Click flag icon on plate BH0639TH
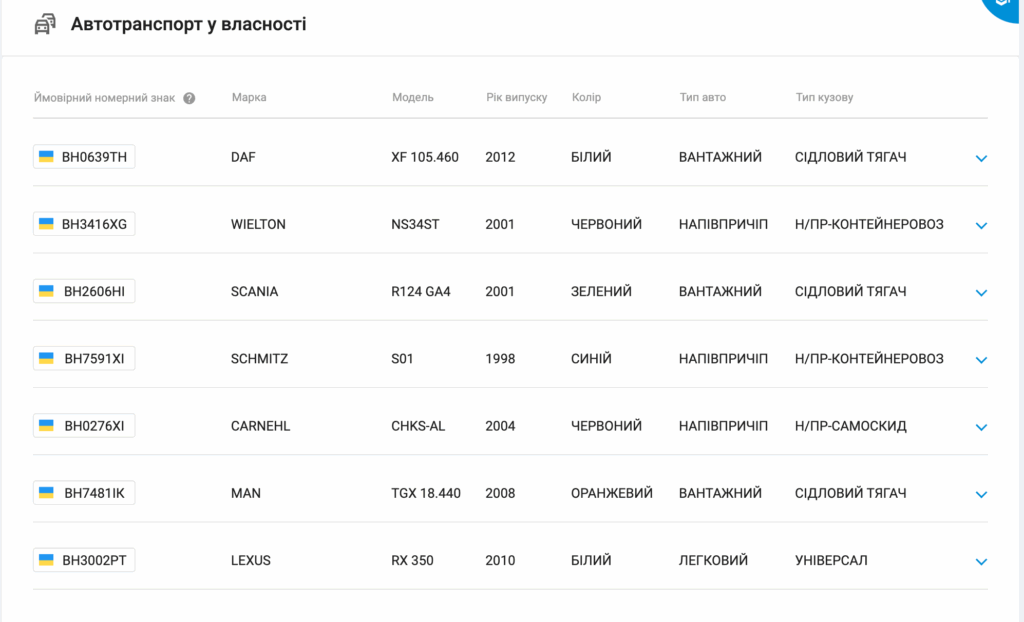 pyautogui.click(x=46, y=157)
